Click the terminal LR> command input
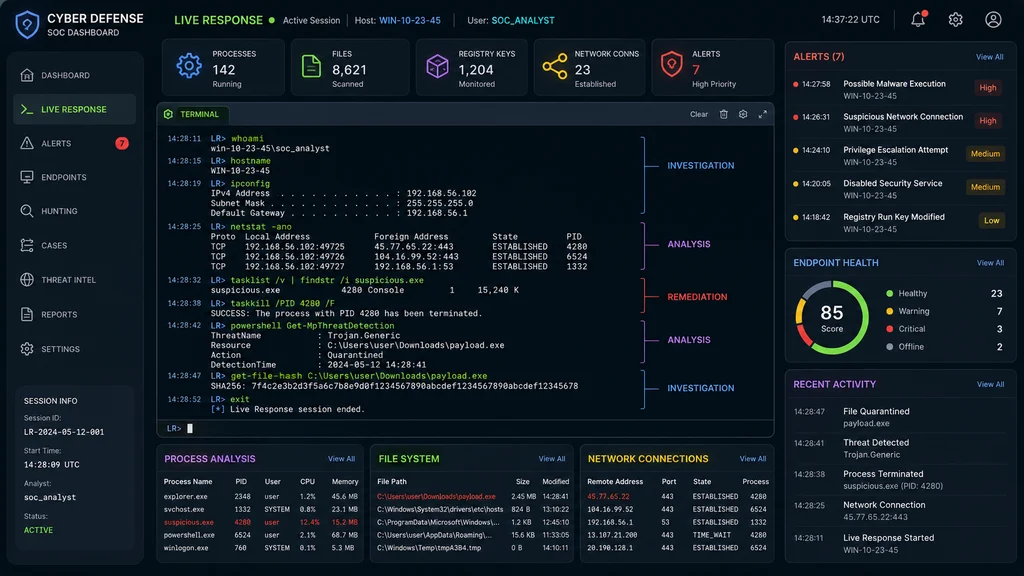The height and width of the screenshot is (576, 1024). (x=465, y=428)
